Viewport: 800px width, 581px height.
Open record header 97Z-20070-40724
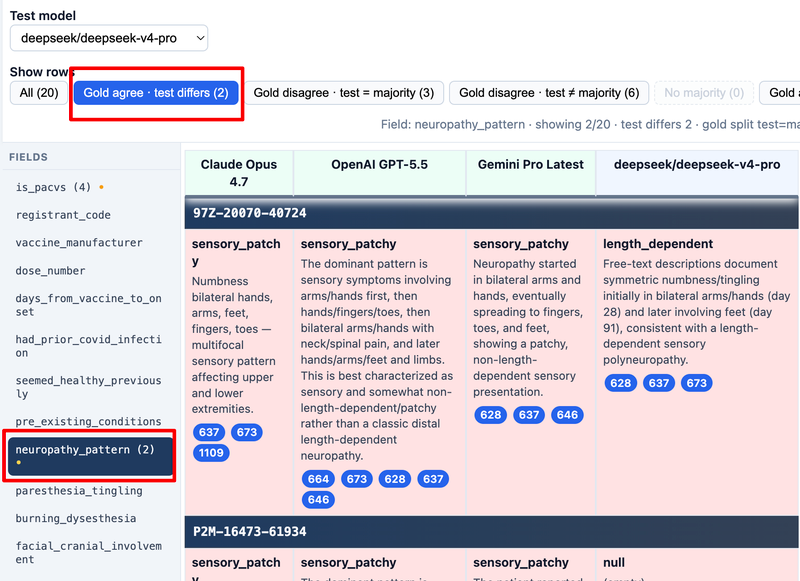tap(491, 213)
